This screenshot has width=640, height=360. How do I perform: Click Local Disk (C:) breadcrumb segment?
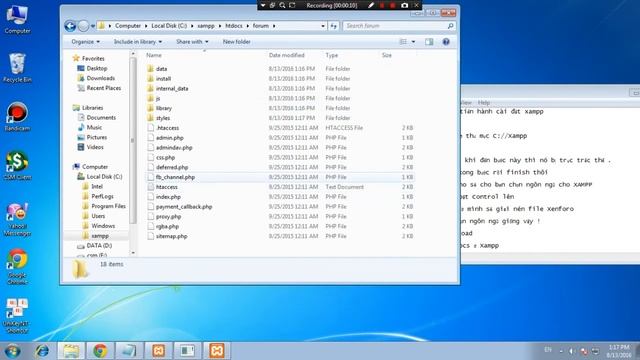(x=169, y=26)
